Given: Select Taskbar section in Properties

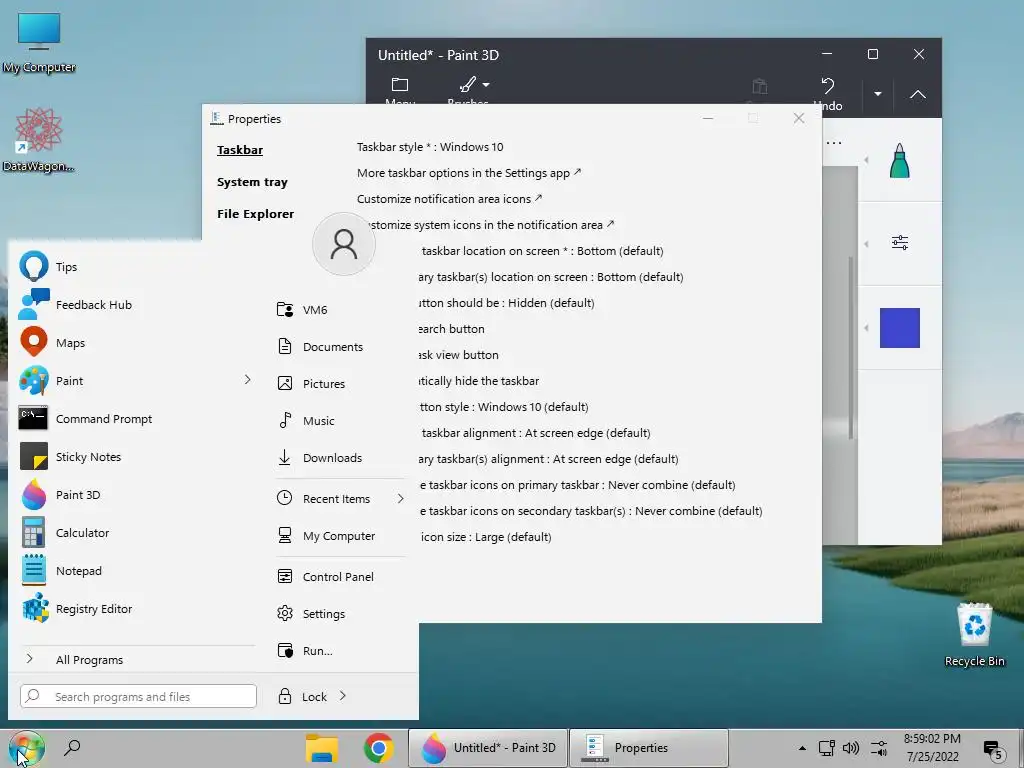Looking at the screenshot, I should coord(240,150).
